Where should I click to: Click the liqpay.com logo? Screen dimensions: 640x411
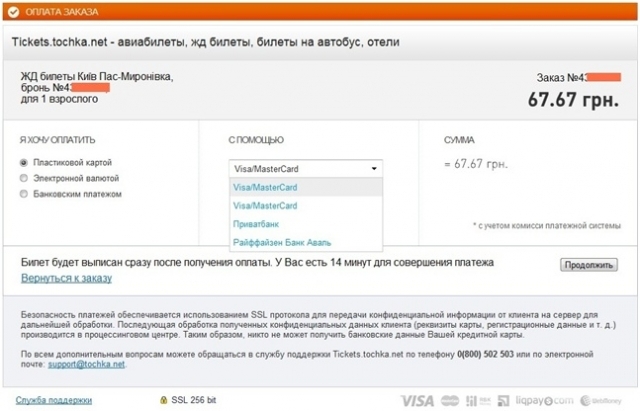coord(544,400)
